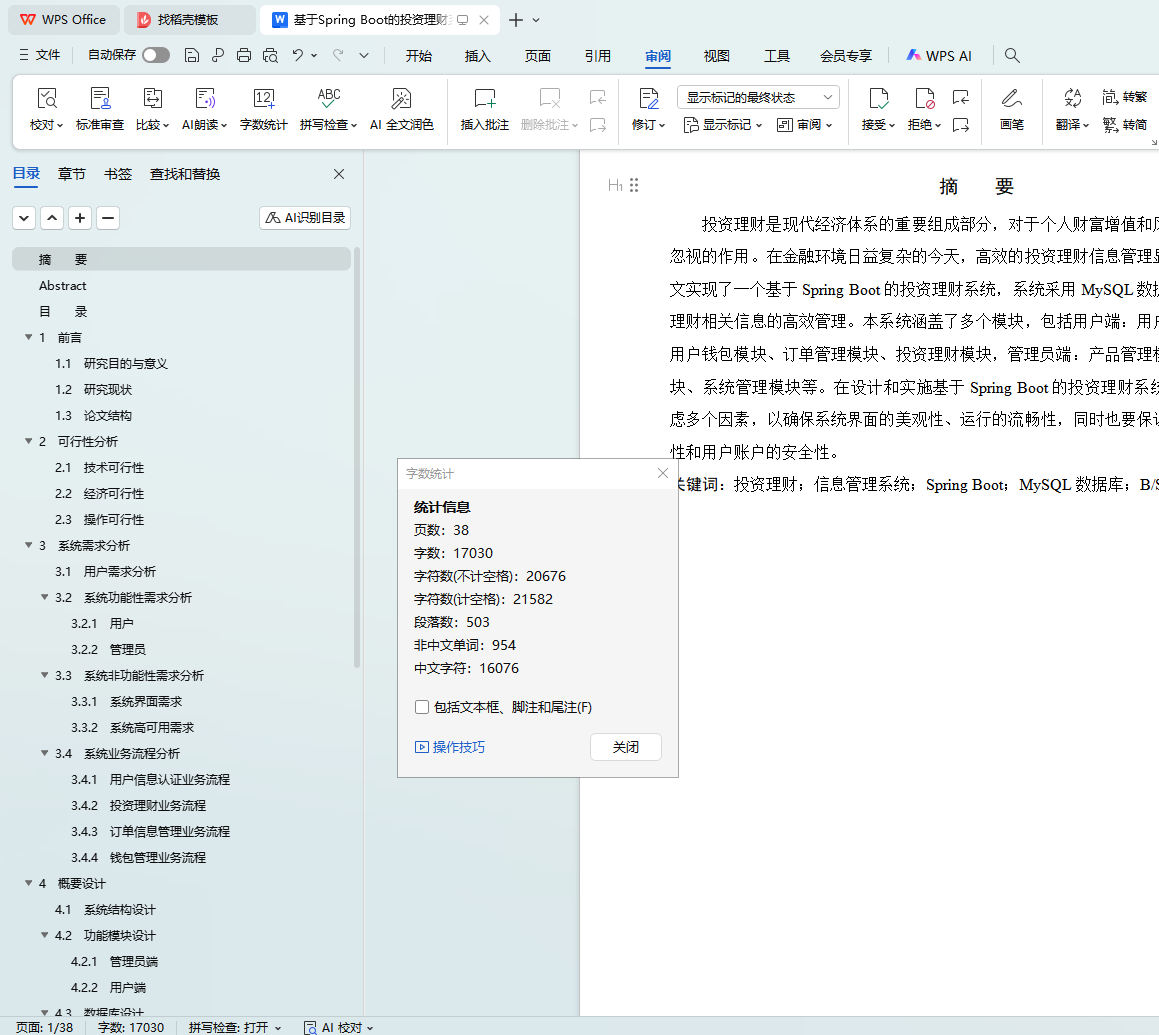Collapse the 1 前言 outline section

point(29,337)
